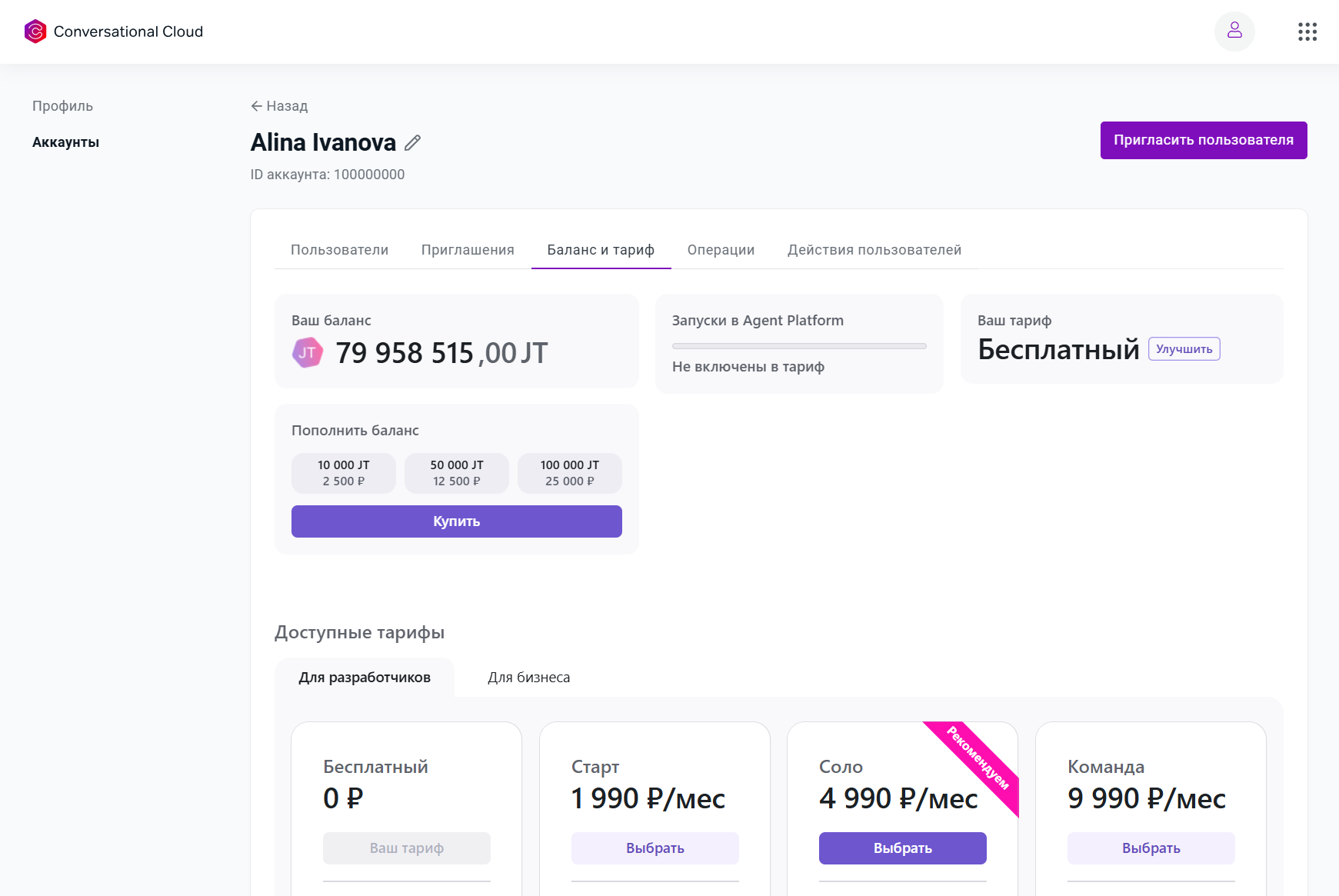Click the Улучшить tariff upgrade button

pos(1184,349)
